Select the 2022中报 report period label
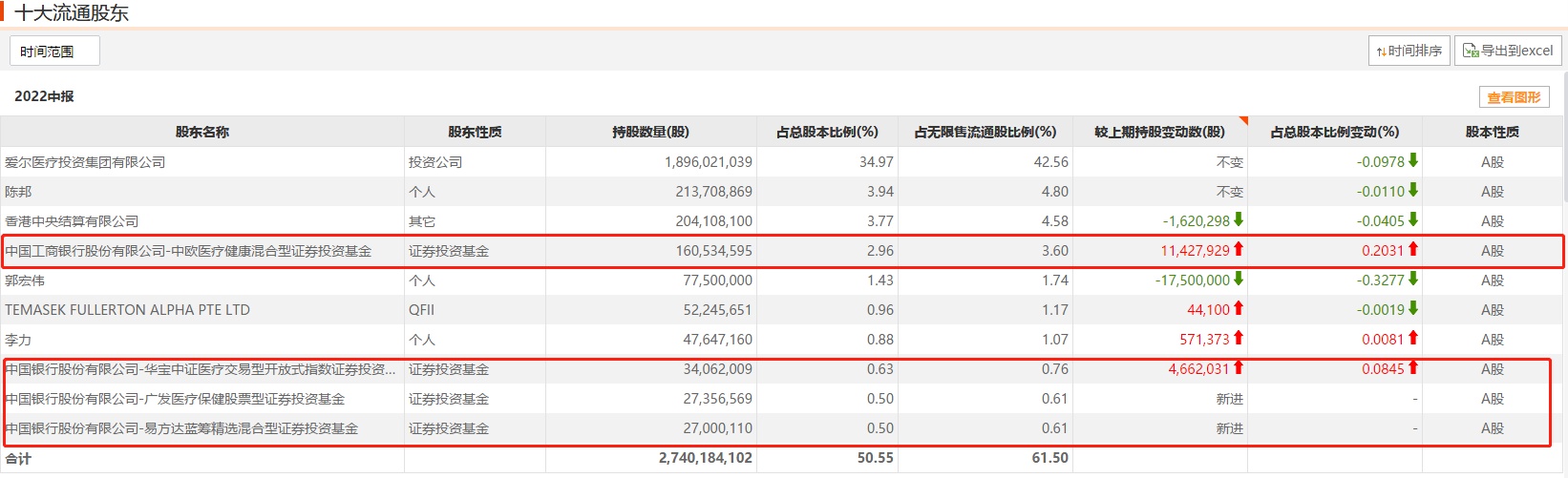 tap(44, 96)
